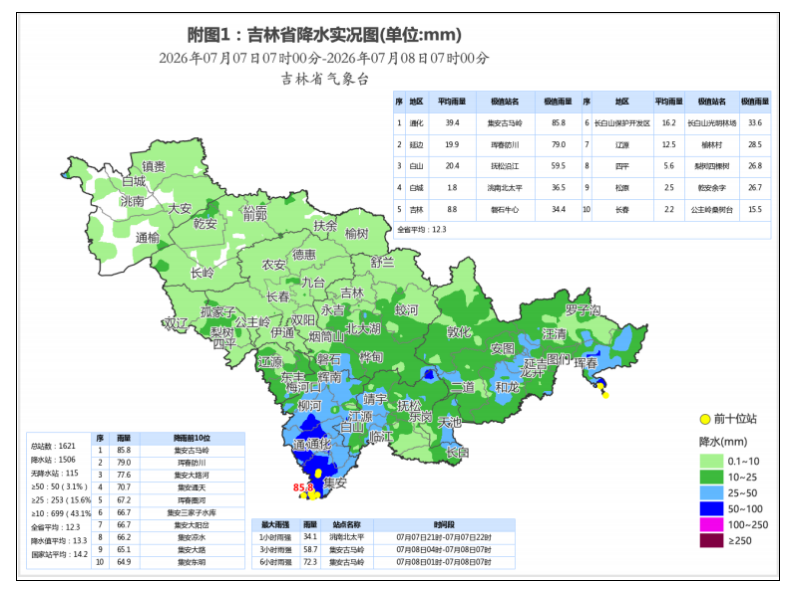Click the 扶余 label on the map

click(325, 225)
